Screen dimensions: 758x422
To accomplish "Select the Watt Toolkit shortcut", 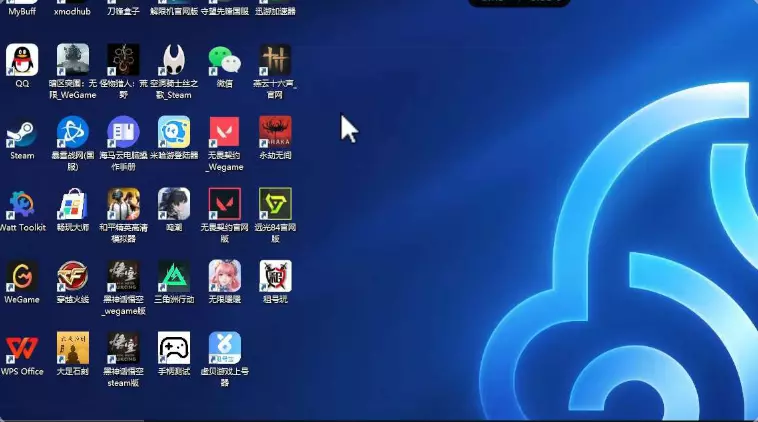I will [22, 204].
